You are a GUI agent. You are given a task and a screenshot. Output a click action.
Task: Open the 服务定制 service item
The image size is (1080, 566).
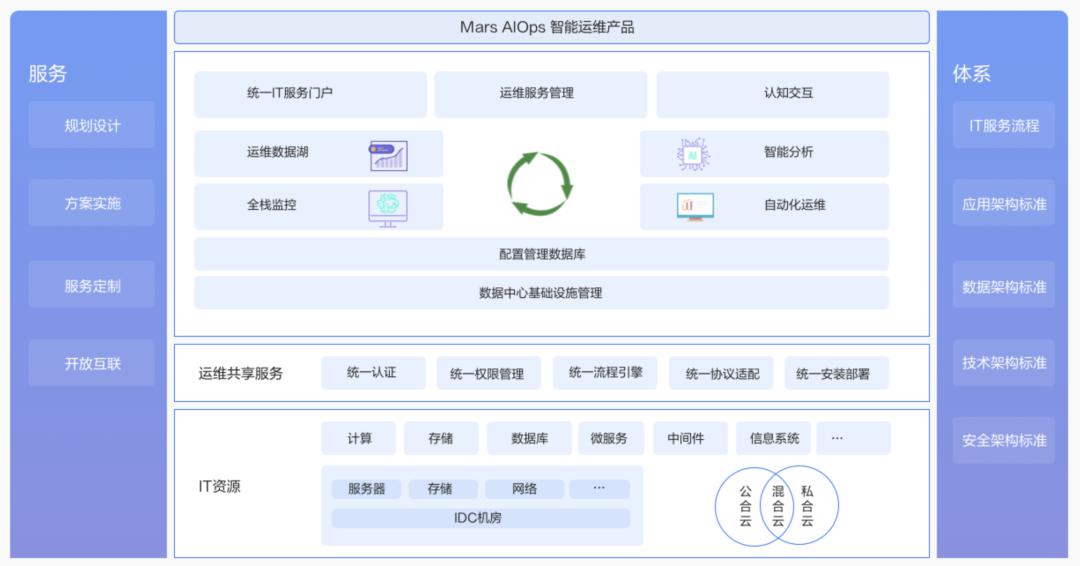click(x=92, y=285)
